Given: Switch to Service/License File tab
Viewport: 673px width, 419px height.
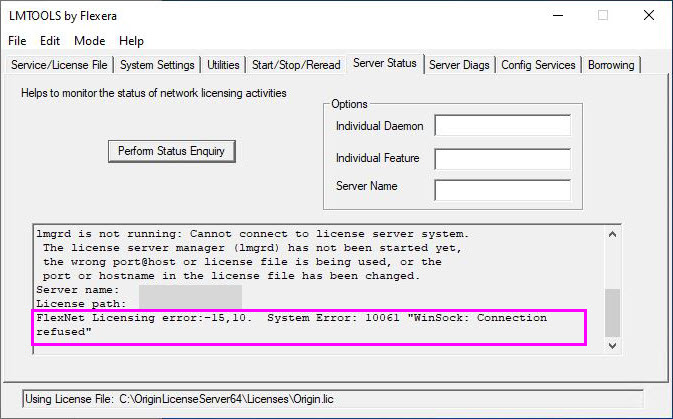Looking at the screenshot, I should (58, 65).
